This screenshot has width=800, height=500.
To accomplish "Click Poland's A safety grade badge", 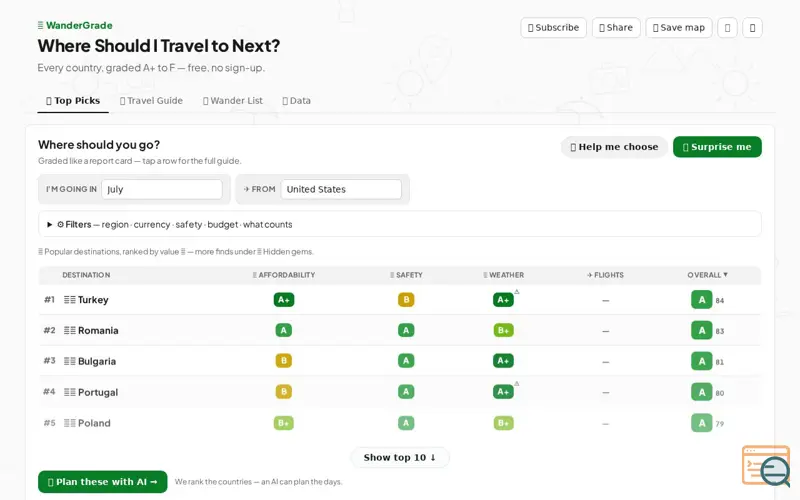I will pos(406,423).
